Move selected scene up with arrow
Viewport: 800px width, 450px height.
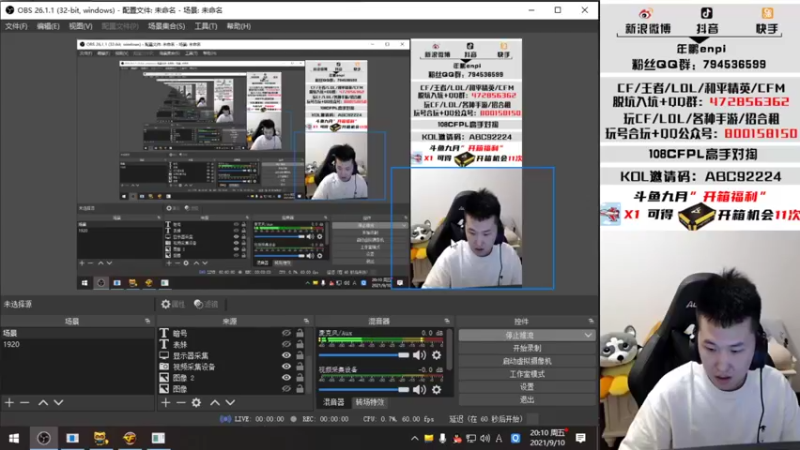click(43, 403)
